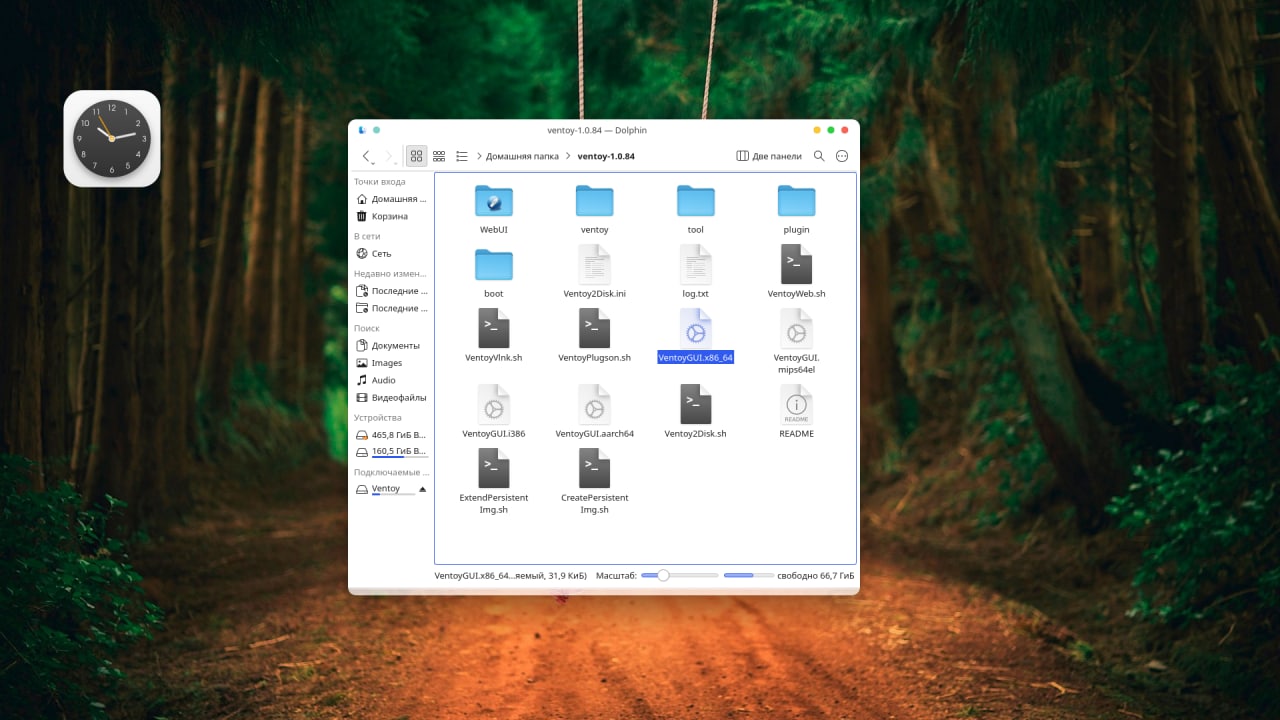Toggle the Две панели split view
The height and width of the screenshot is (720, 1280).
769,156
